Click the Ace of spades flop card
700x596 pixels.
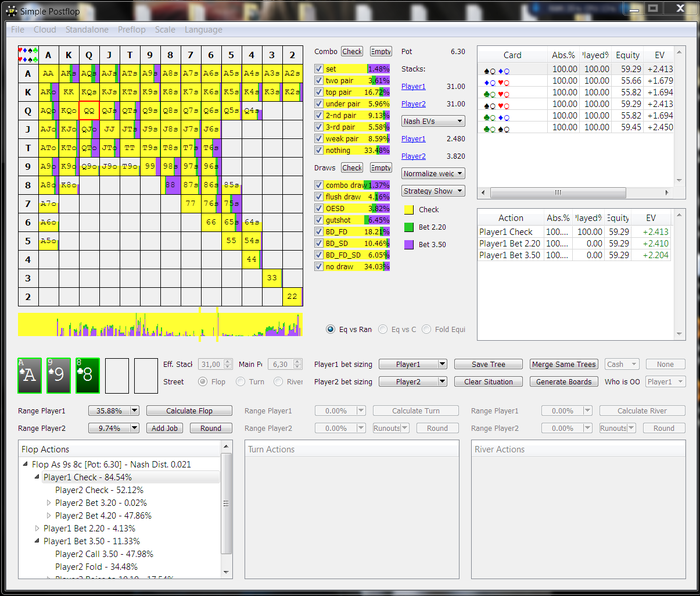pos(30,375)
